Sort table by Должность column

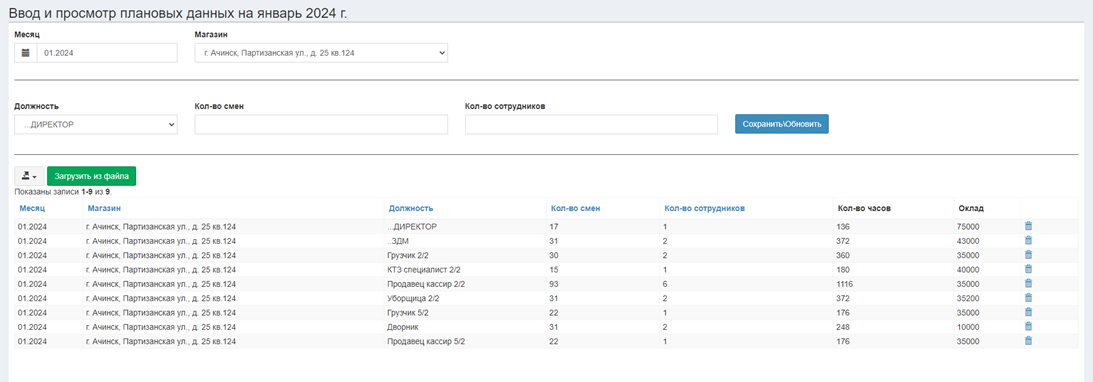pos(411,208)
